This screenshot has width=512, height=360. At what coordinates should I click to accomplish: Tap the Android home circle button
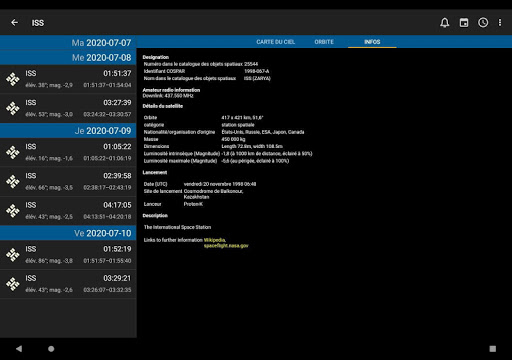point(51,349)
